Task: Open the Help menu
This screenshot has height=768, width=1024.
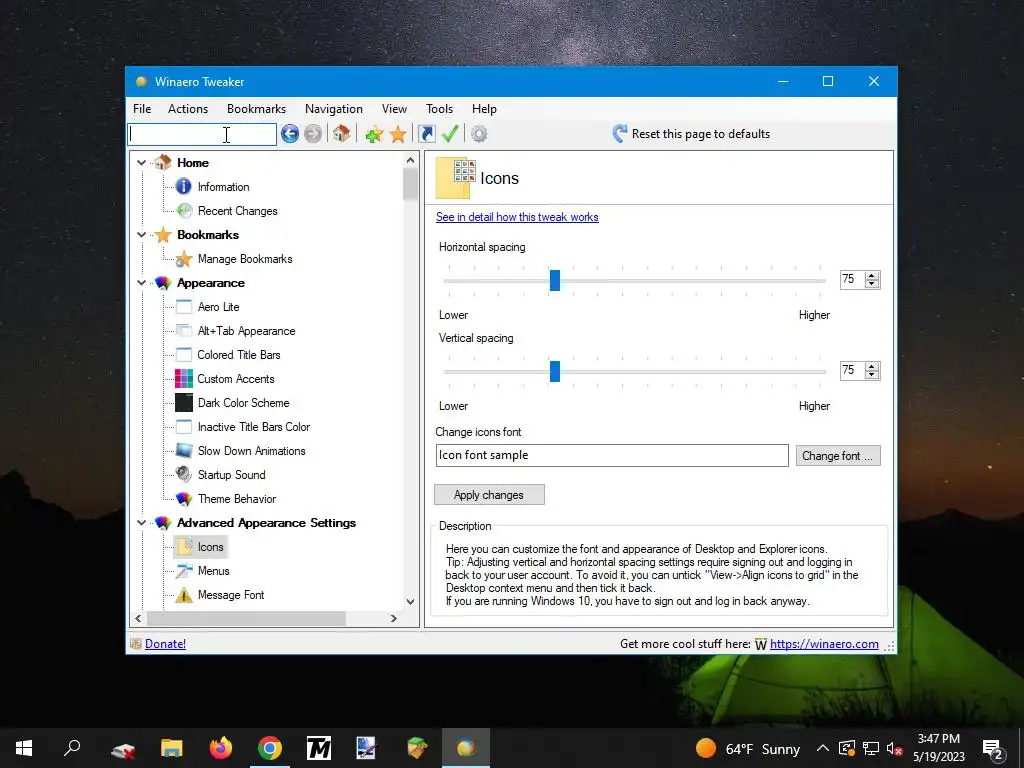Action: click(x=485, y=109)
